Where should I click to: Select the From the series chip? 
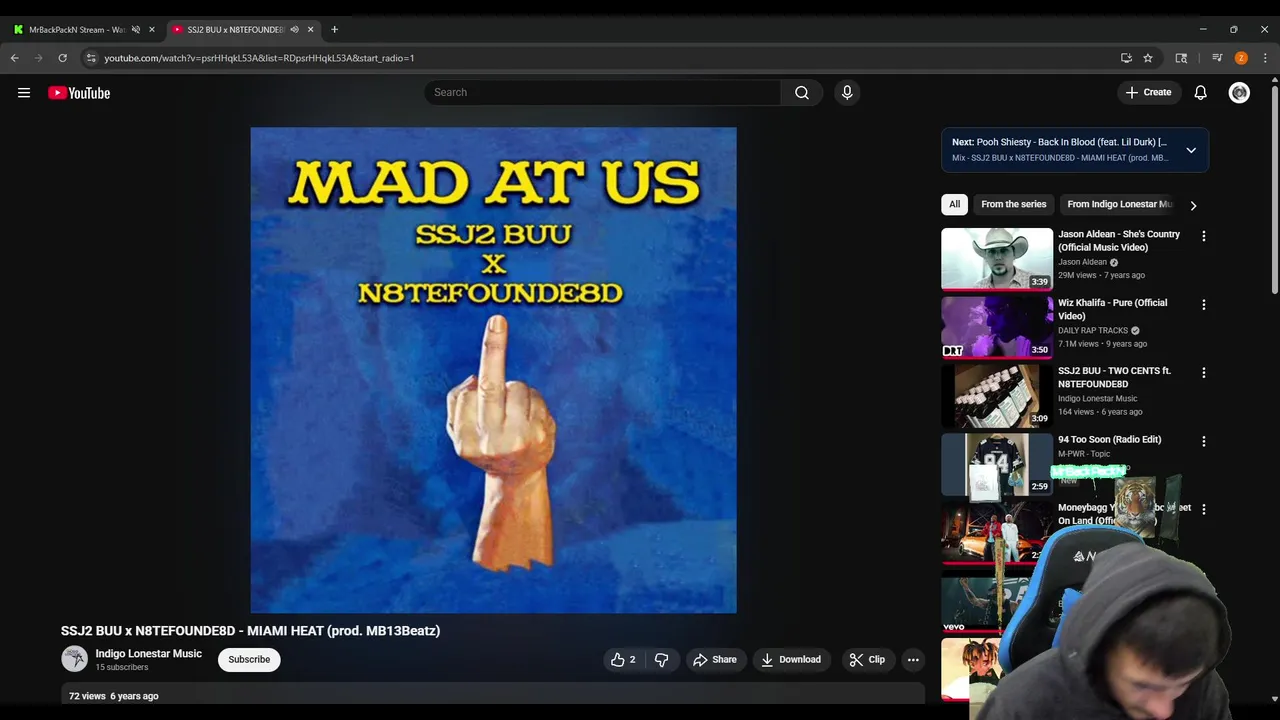[1014, 205]
